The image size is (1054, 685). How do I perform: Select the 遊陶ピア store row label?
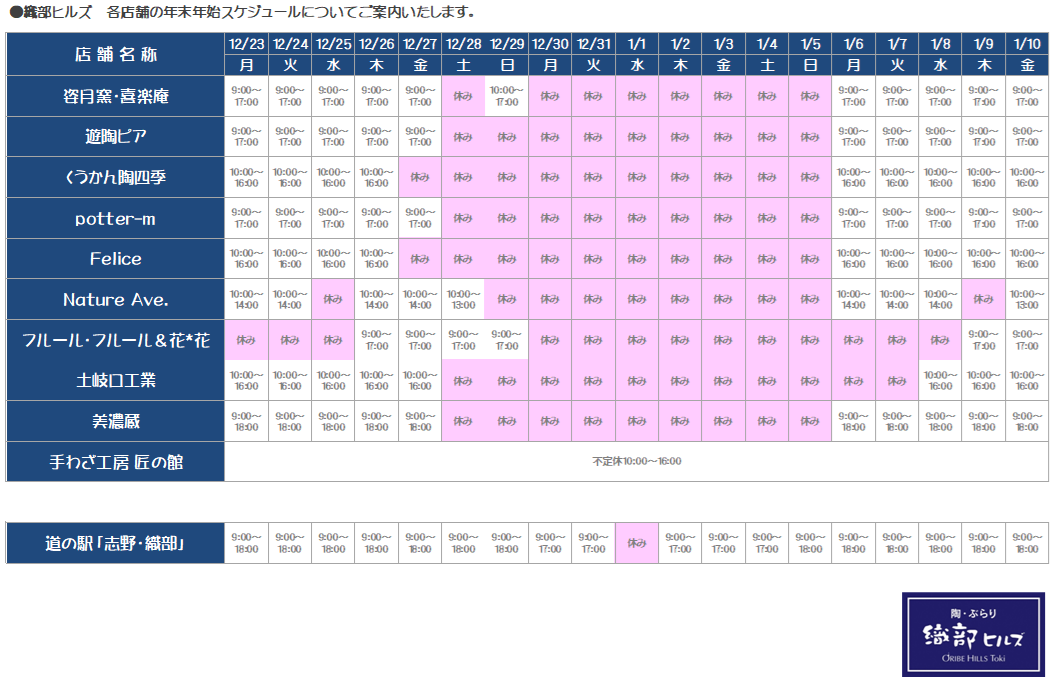(116, 136)
